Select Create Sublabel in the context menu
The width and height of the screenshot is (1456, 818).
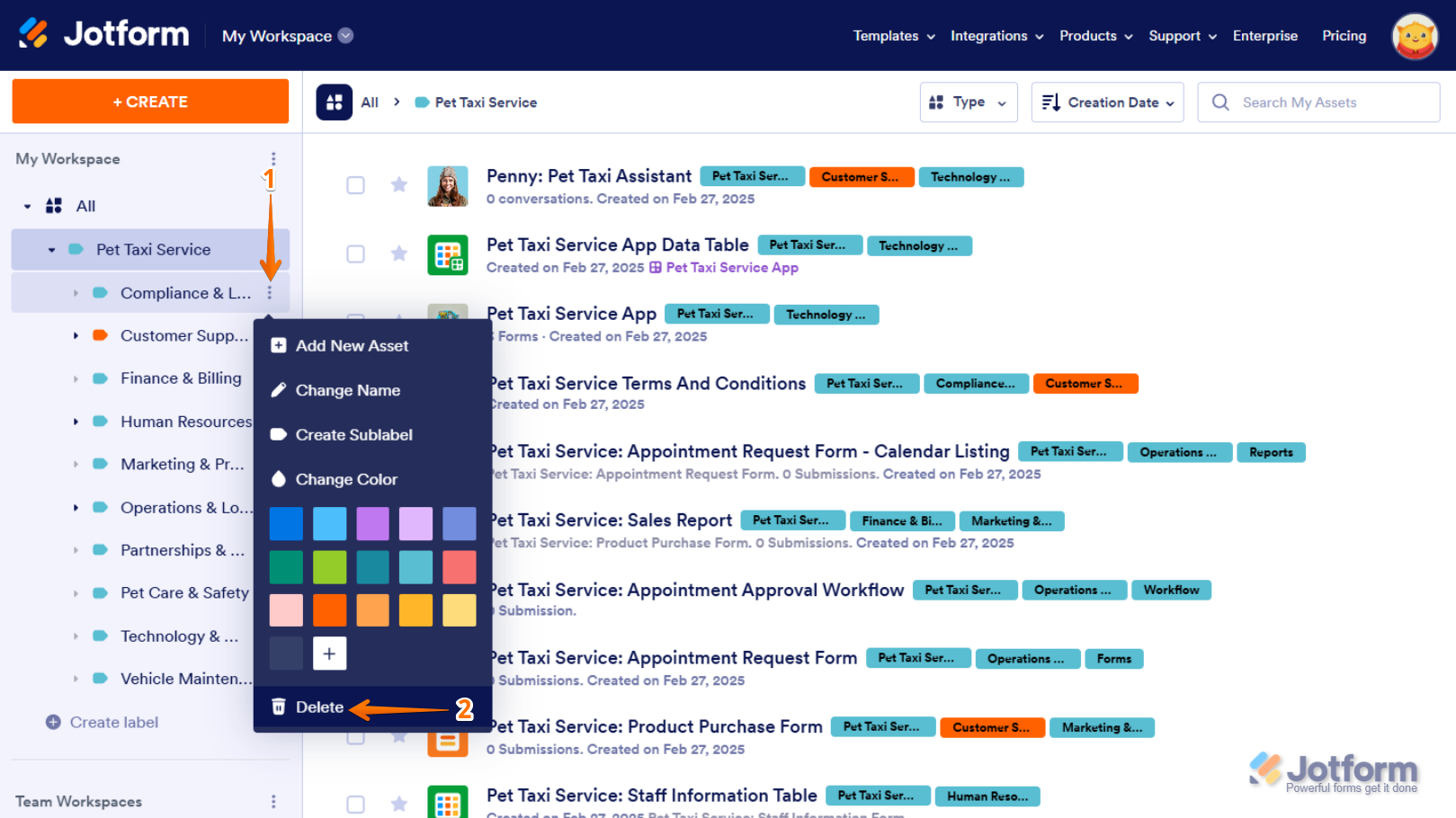tap(353, 435)
